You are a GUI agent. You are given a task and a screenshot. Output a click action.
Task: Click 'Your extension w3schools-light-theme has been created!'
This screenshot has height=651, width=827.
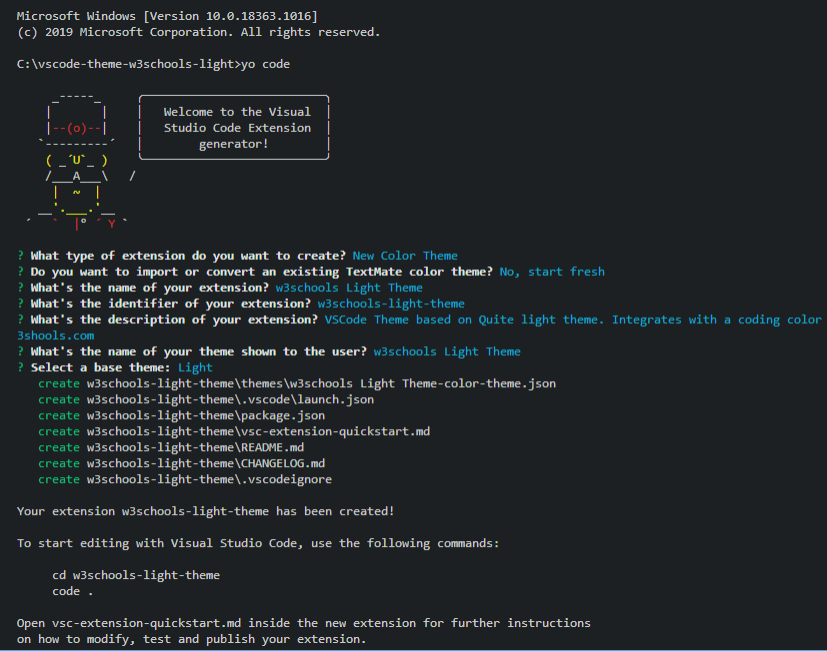tap(206, 511)
